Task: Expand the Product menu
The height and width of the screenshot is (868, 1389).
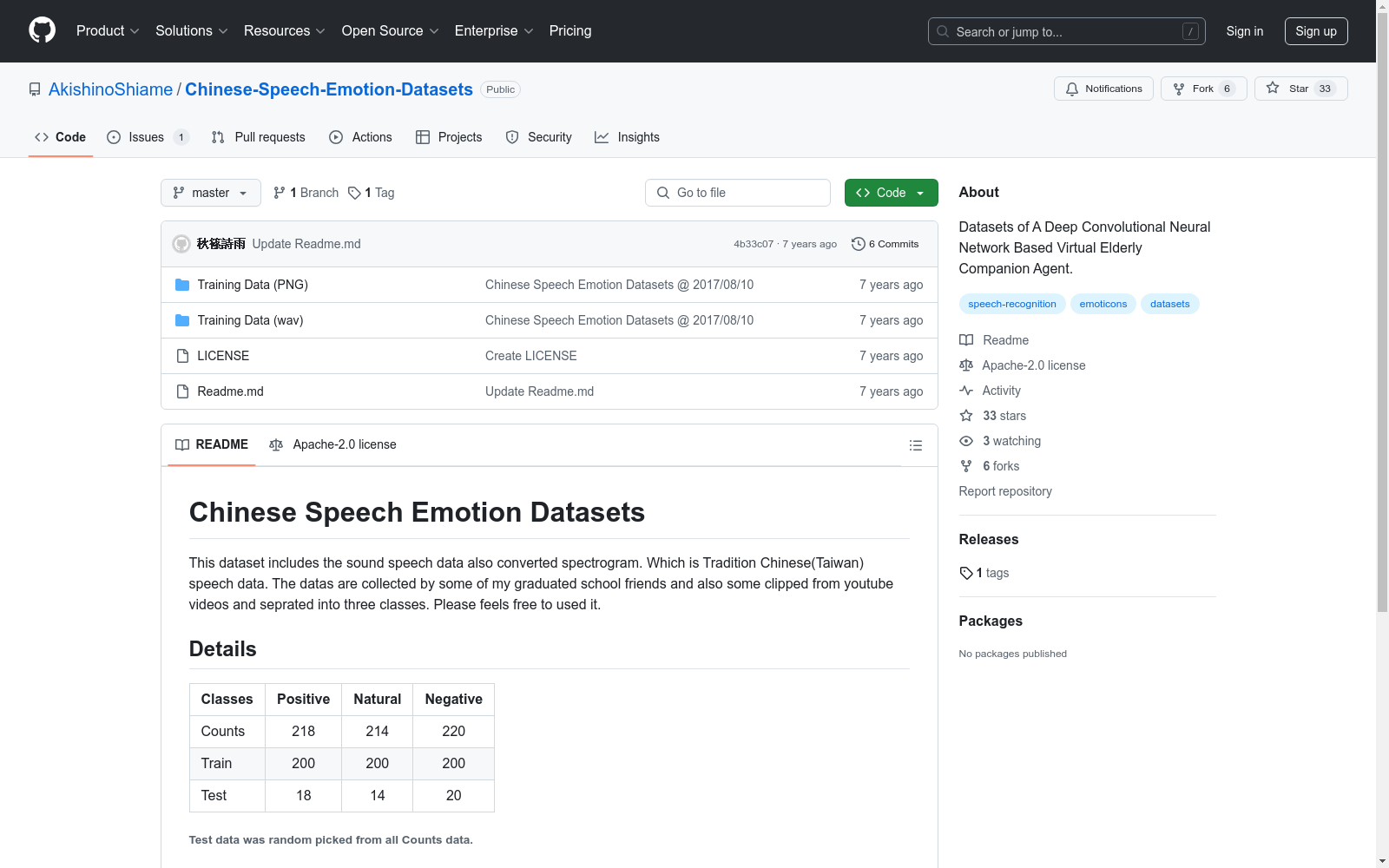Action: pos(108,30)
